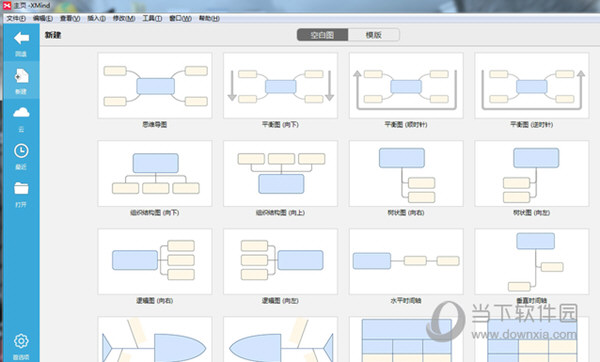The image size is (600, 362).
Task: Choose the matrix thumbnail with blue top header
Action: 406,339
